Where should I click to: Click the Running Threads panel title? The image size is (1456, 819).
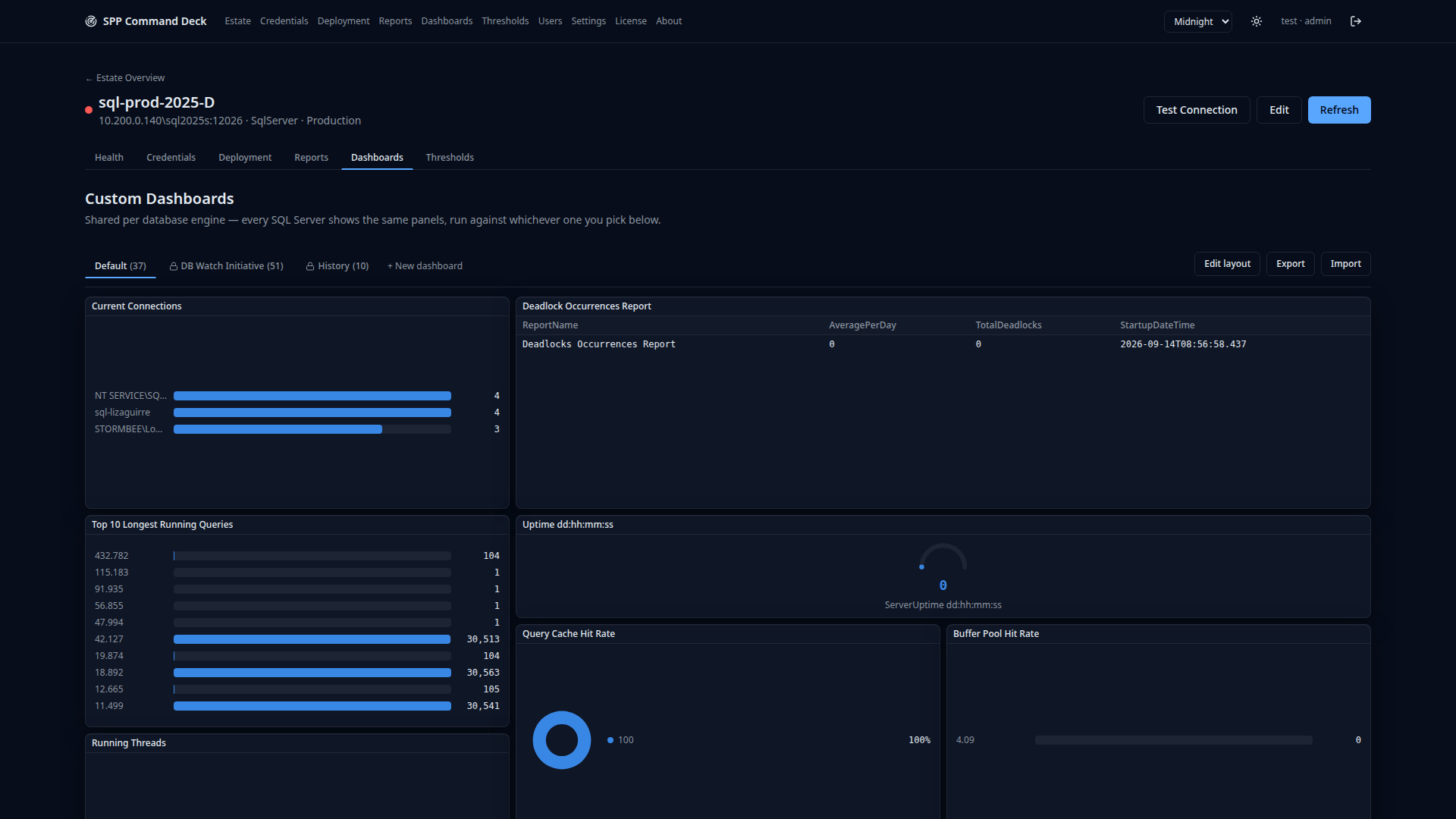coord(128,743)
